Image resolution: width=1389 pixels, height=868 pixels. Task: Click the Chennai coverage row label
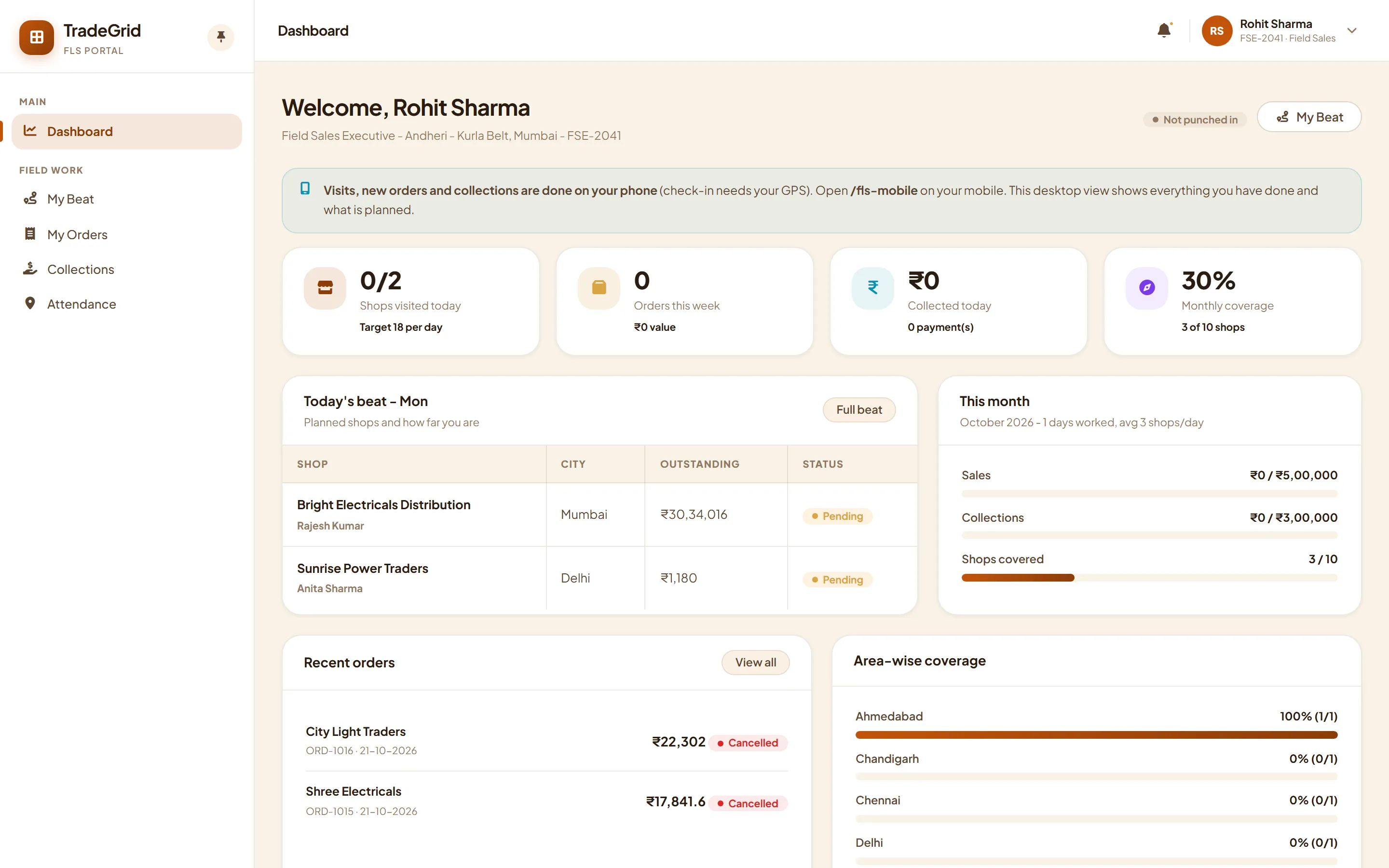tap(878, 800)
